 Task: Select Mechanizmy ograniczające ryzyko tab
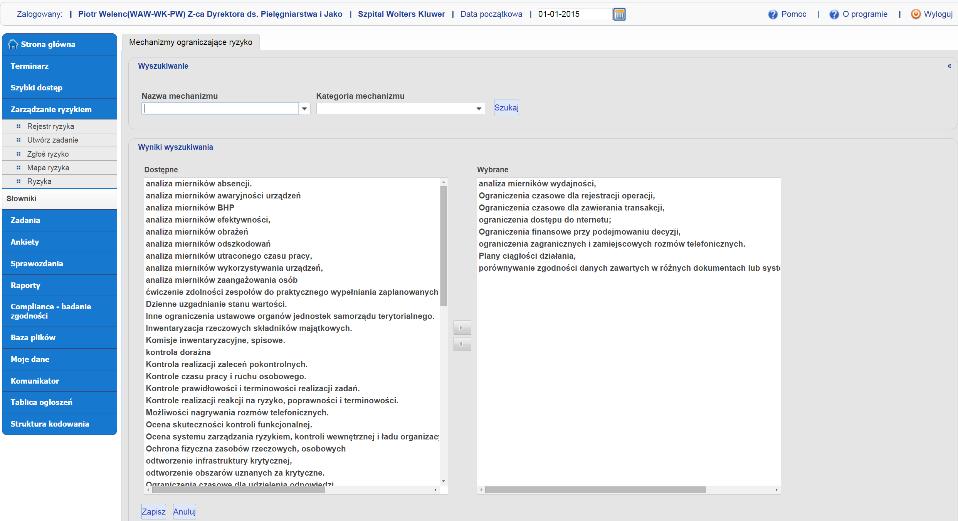pyautogui.click(x=191, y=42)
